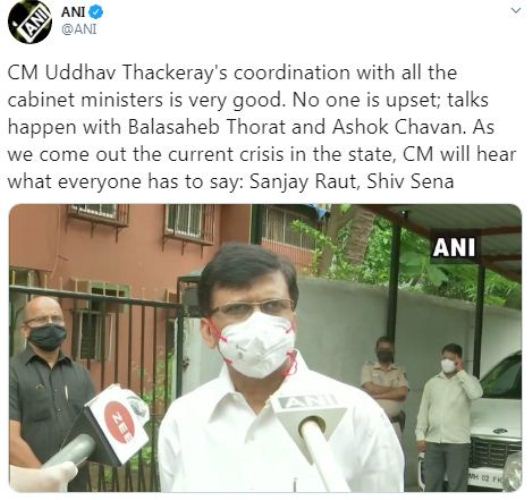
Task: Open the tweet's attached photo
Action: point(265,348)
